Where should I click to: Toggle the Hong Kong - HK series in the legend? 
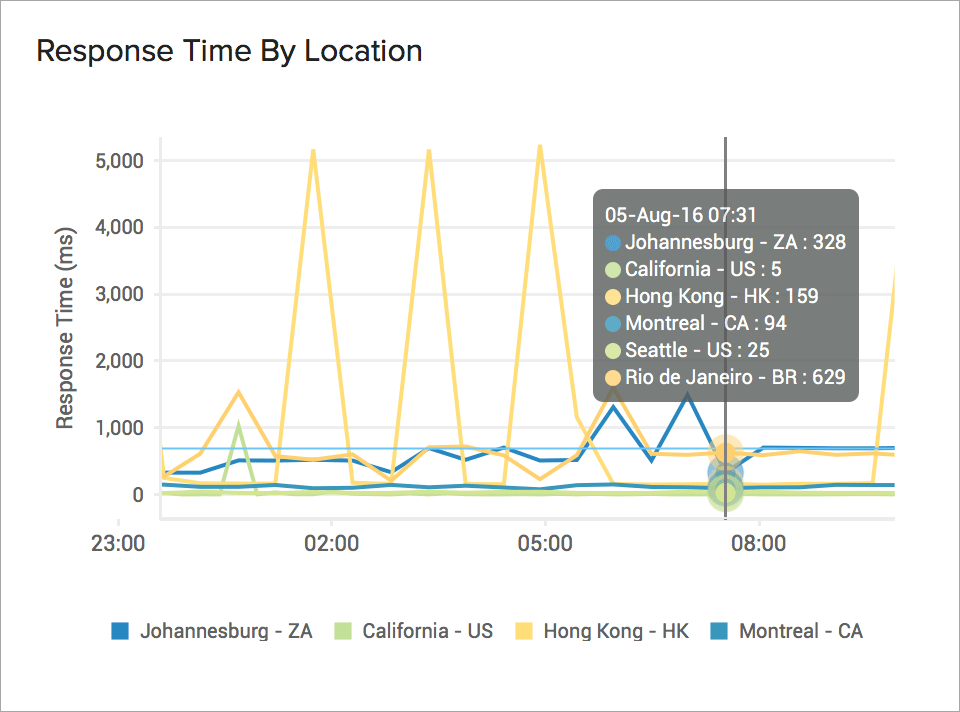click(615, 631)
